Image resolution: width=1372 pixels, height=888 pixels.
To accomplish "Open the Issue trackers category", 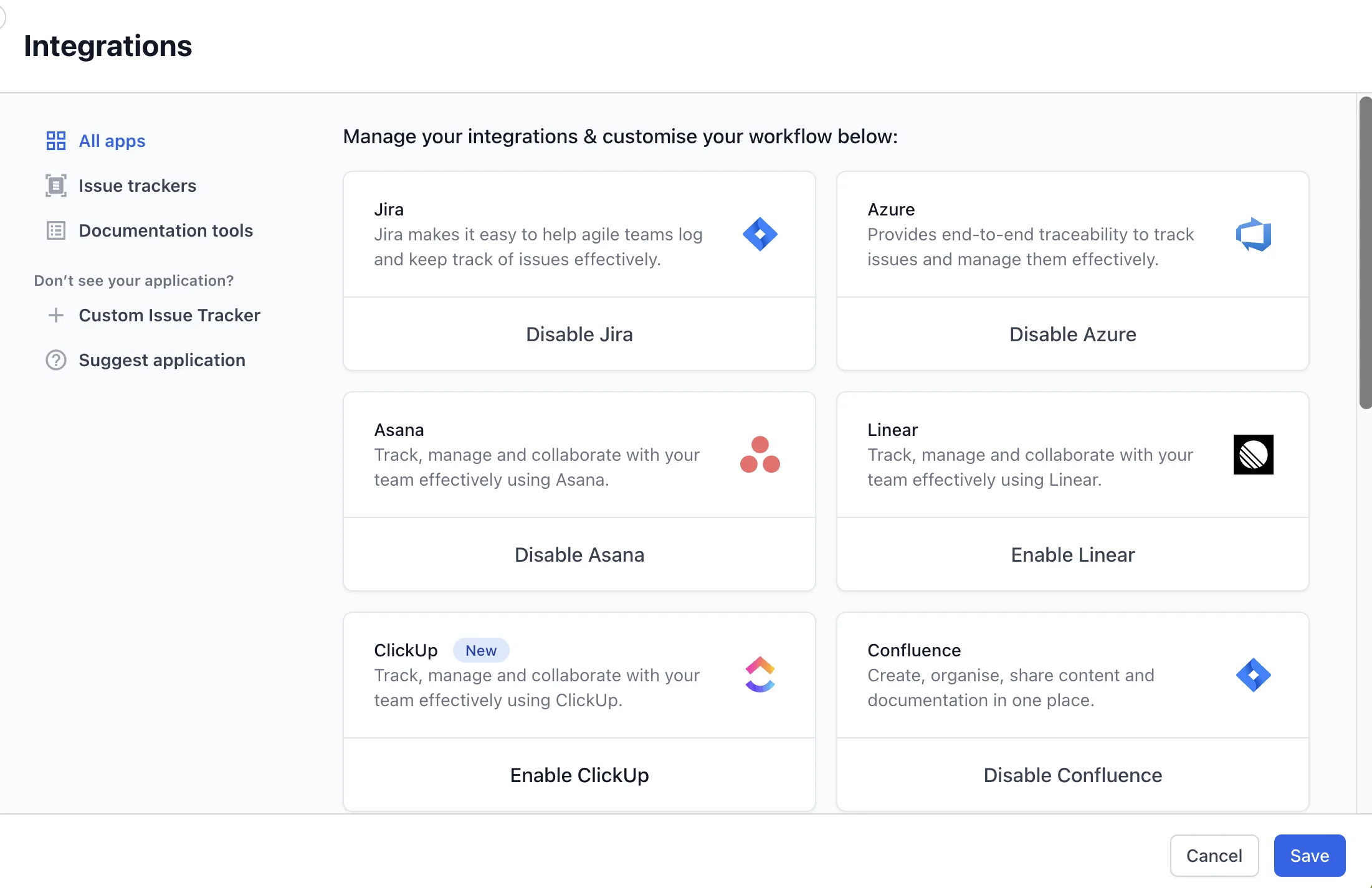I will pyautogui.click(x=137, y=186).
